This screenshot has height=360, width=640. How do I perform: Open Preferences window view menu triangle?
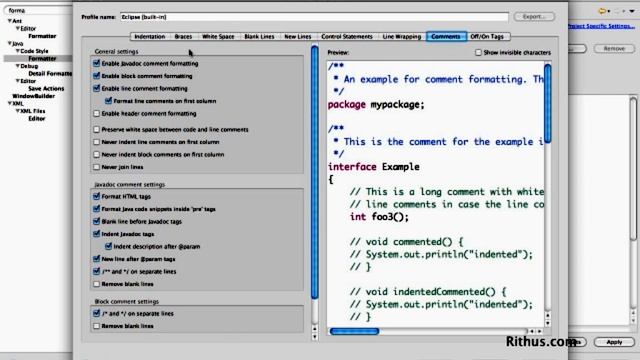632,11
